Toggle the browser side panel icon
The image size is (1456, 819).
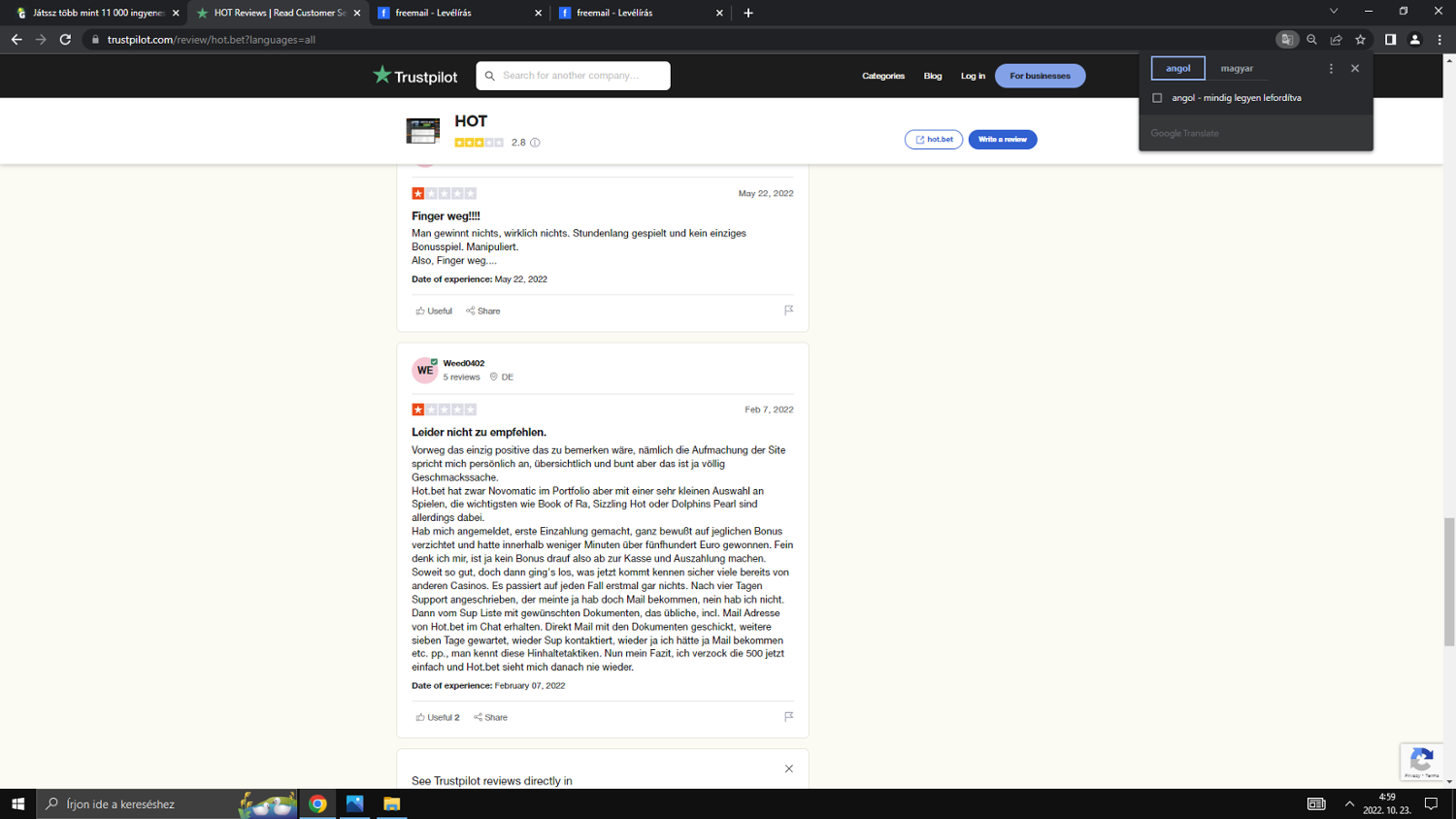coord(1390,40)
